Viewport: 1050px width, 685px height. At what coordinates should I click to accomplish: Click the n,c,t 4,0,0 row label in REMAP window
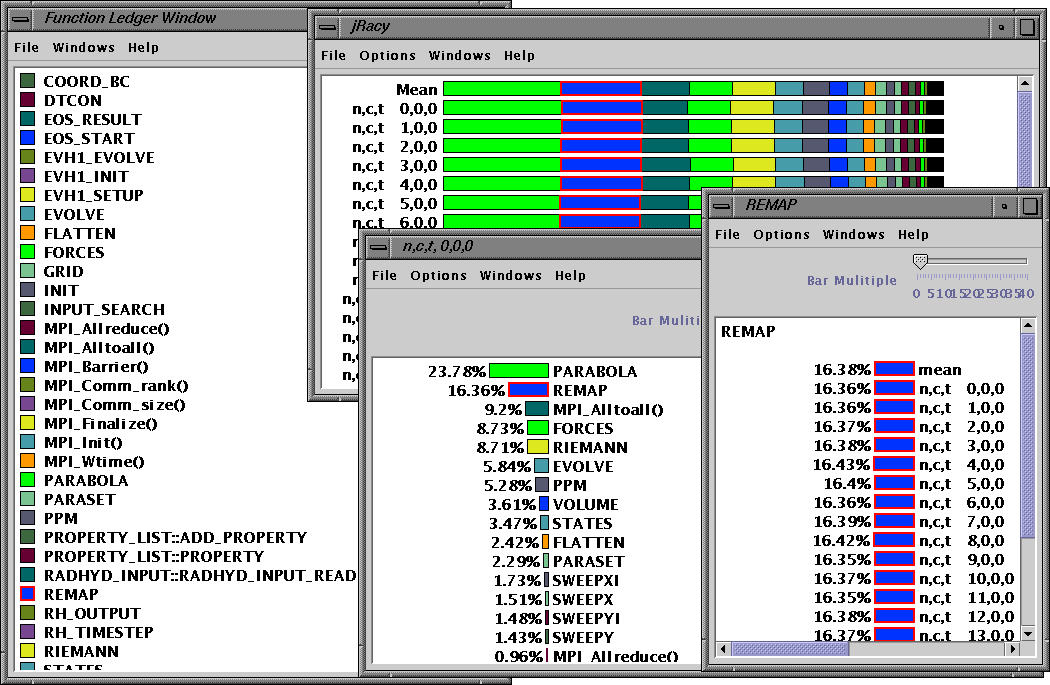[x=961, y=465]
